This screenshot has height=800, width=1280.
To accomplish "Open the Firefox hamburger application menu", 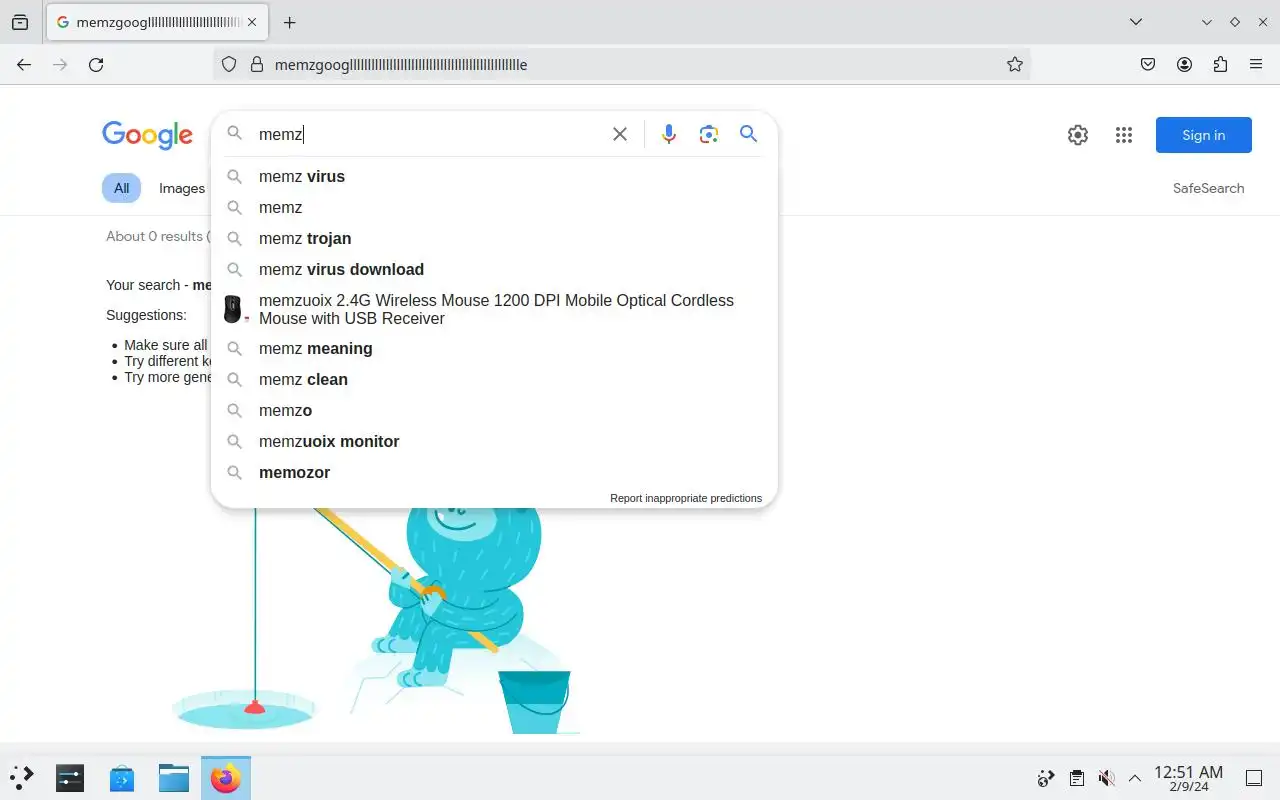I will click(1256, 64).
